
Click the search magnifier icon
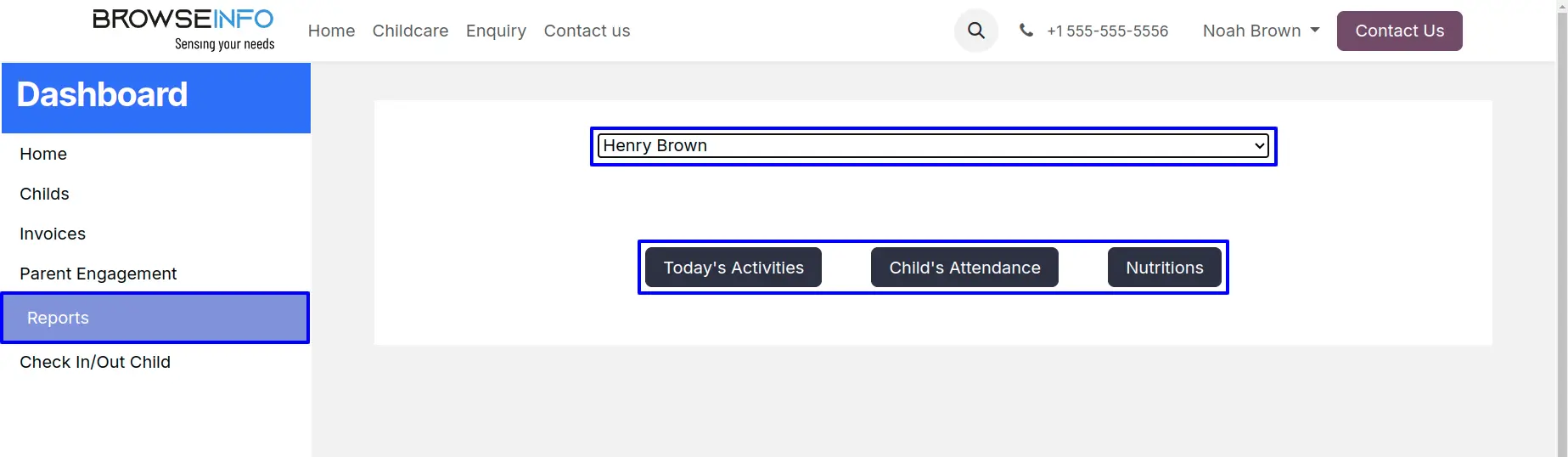pyautogui.click(x=976, y=31)
